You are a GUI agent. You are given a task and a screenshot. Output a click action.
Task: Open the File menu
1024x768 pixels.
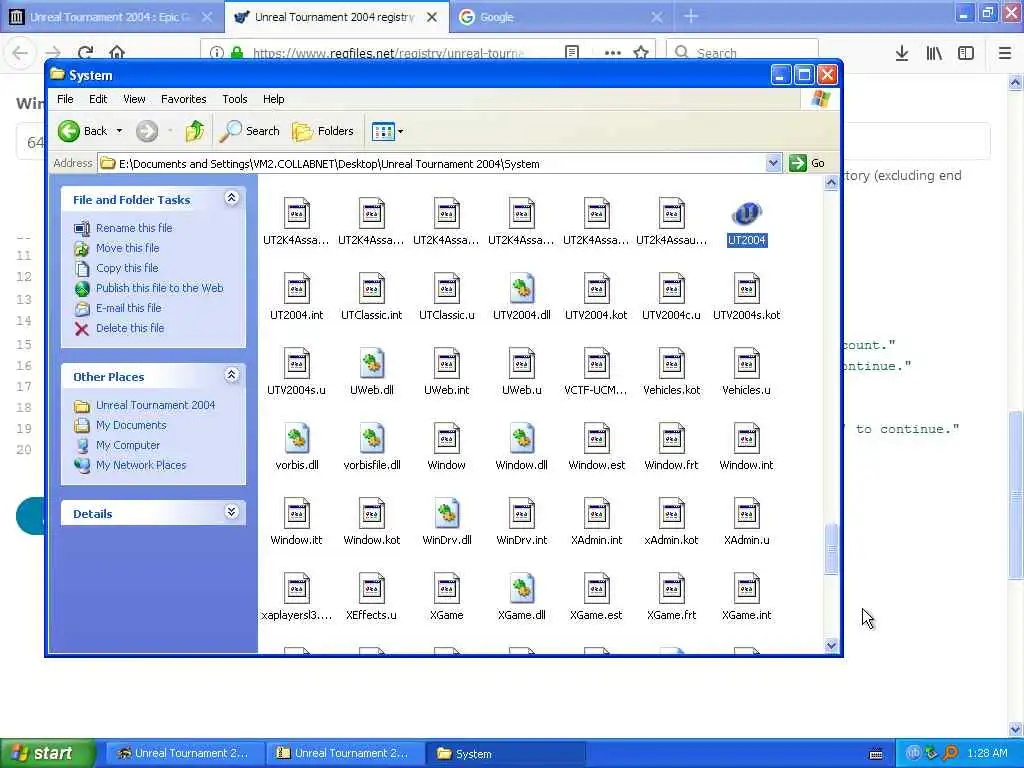click(x=65, y=99)
